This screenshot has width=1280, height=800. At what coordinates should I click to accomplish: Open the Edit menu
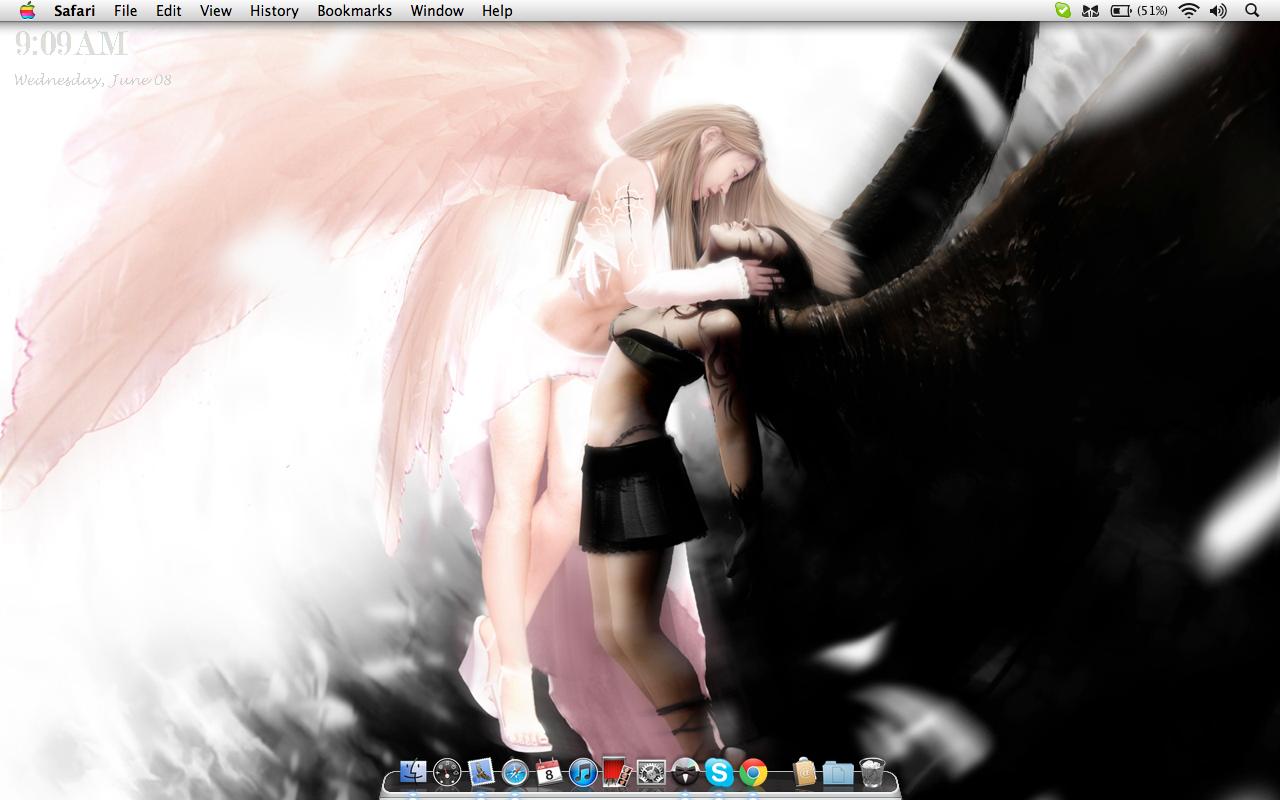[168, 11]
